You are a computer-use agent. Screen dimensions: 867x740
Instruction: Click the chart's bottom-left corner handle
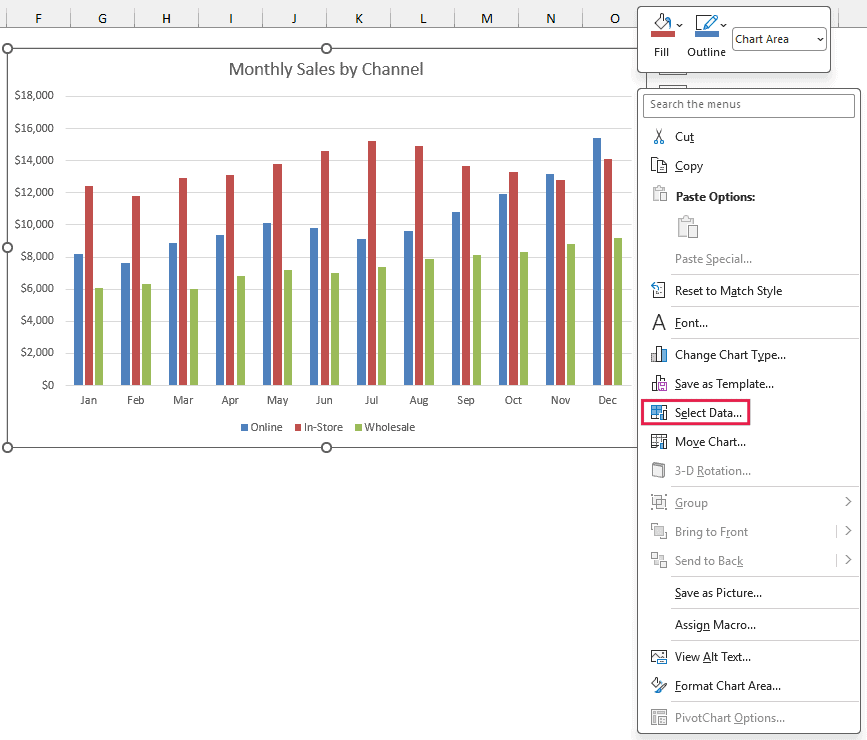[7, 447]
